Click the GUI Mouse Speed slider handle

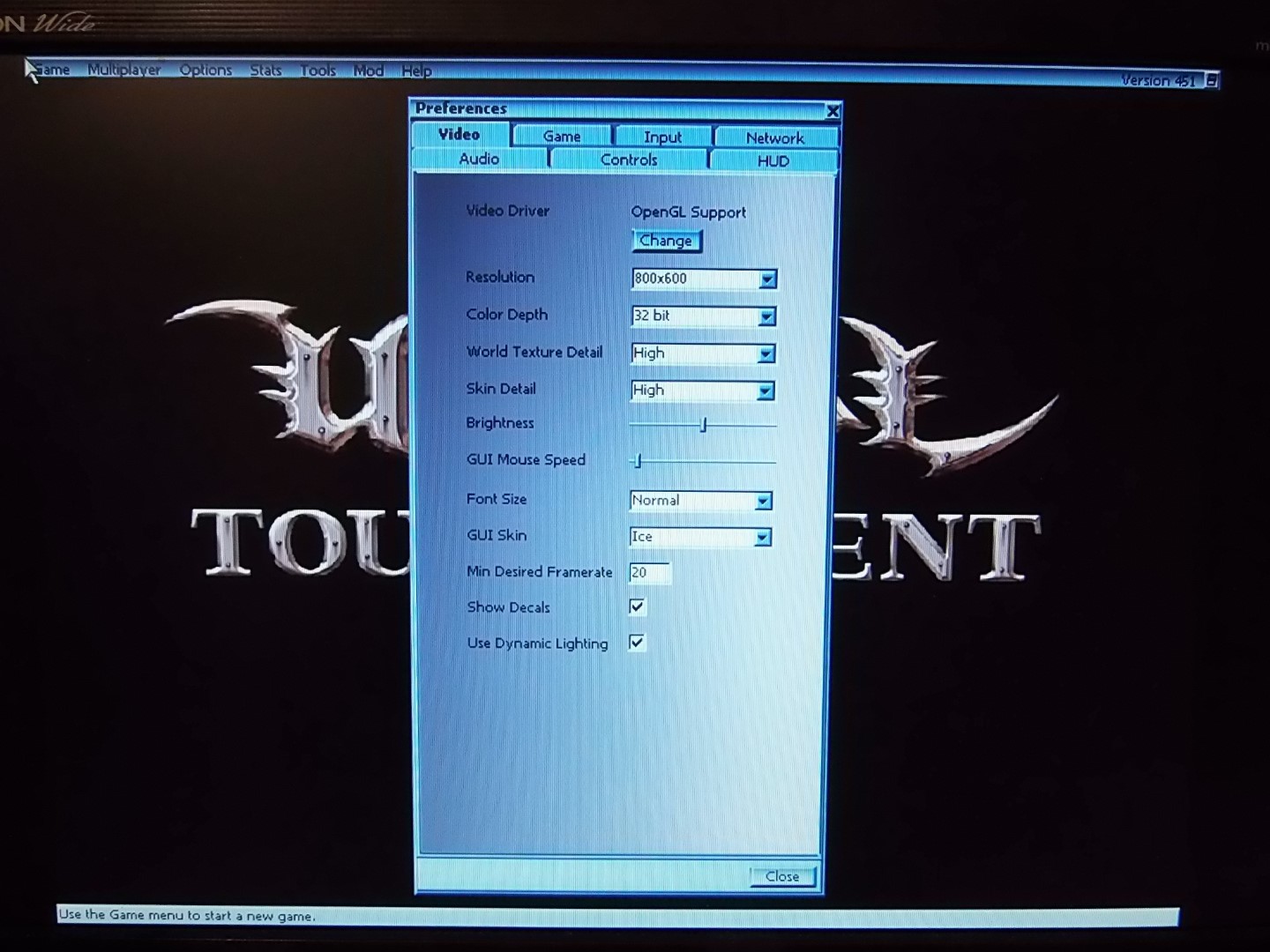pyautogui.click(x=638, y=461)
